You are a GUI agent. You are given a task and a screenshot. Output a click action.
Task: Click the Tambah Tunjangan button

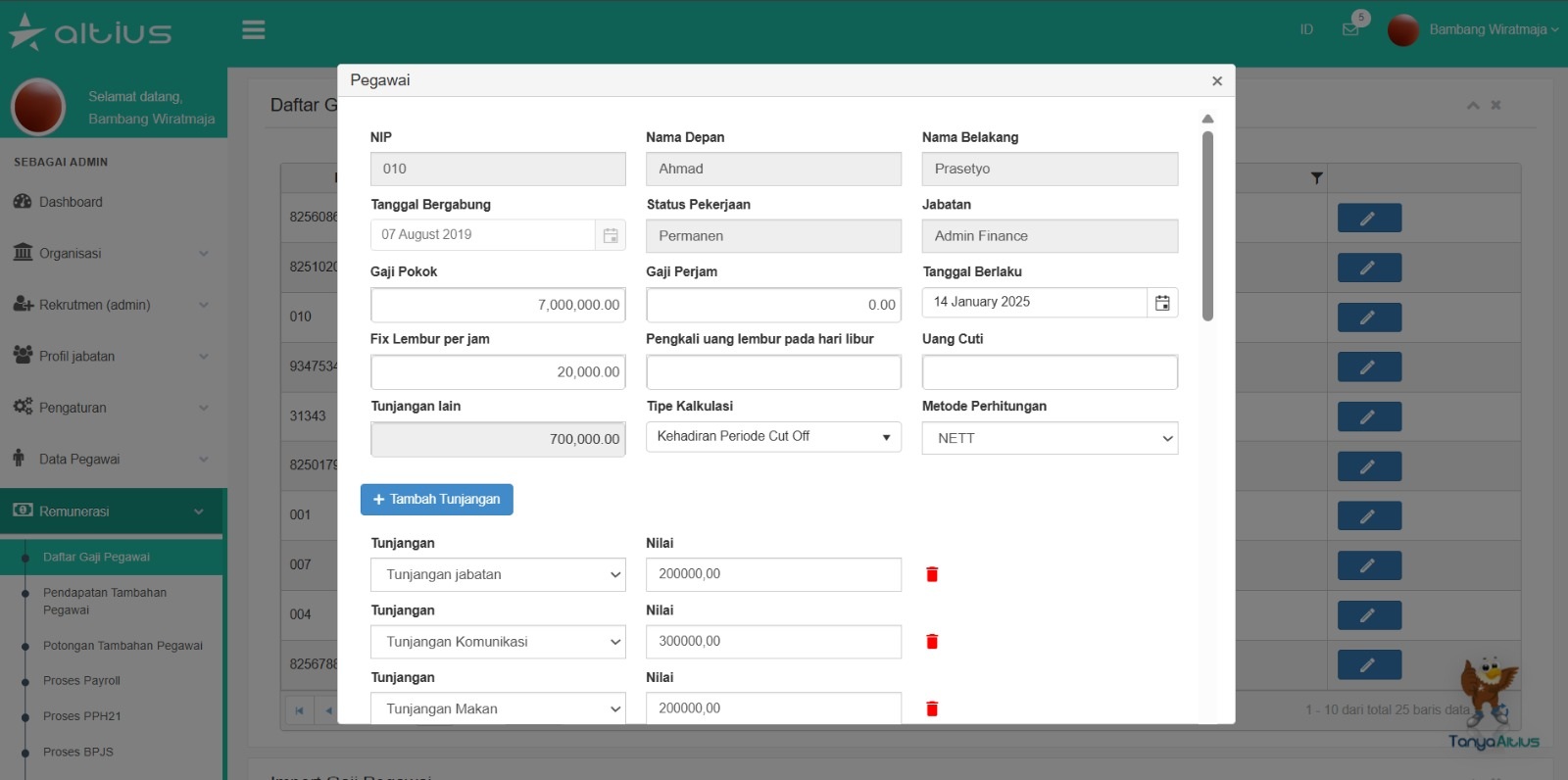(437, 500)
